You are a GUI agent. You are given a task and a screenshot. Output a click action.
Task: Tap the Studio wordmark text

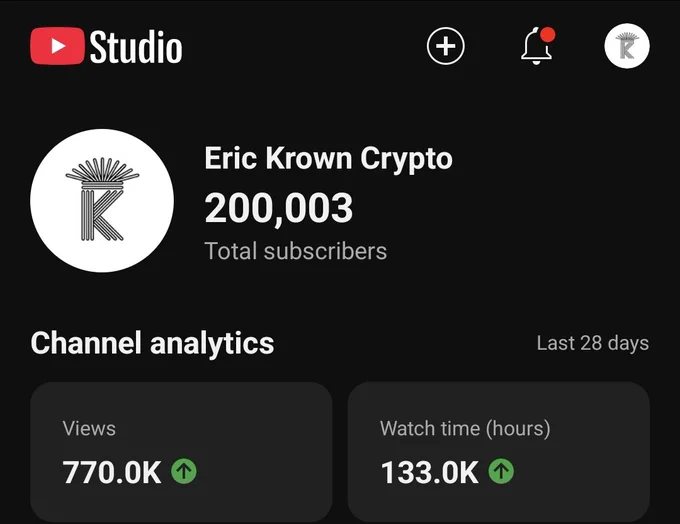pyautogui.click(x=136, y=47)
